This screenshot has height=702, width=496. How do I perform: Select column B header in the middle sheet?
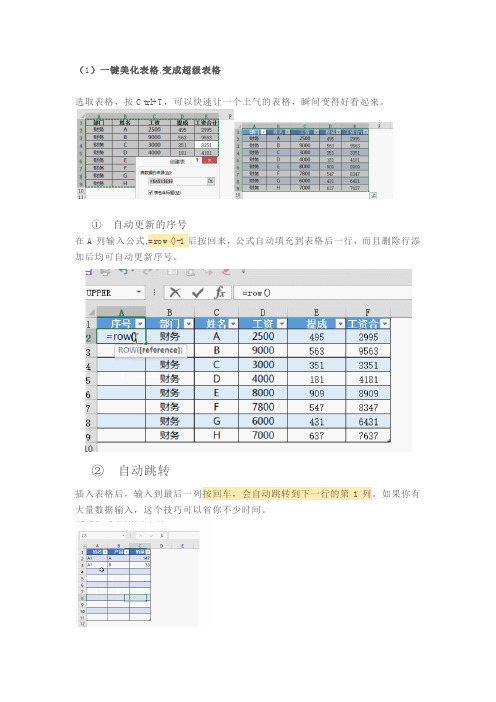170,312
